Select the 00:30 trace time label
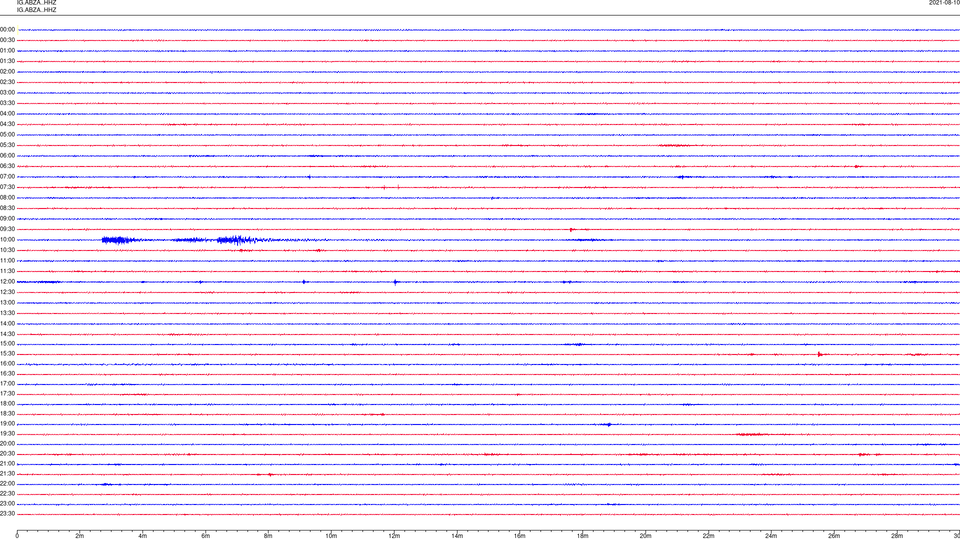960x540 pixels. tap(7, 40)
